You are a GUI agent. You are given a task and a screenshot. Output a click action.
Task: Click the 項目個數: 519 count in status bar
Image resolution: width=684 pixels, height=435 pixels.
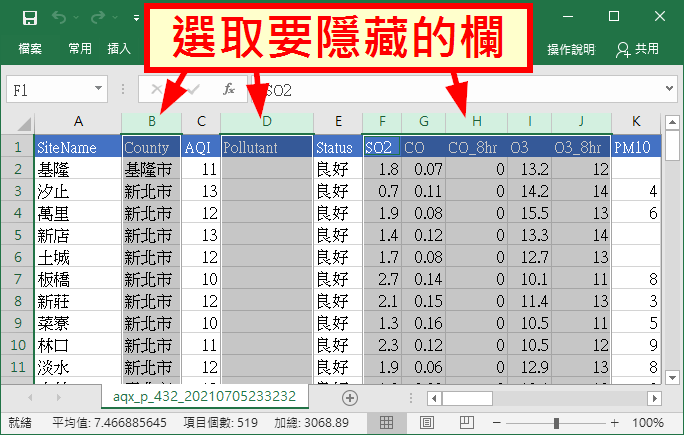point(220,422)
